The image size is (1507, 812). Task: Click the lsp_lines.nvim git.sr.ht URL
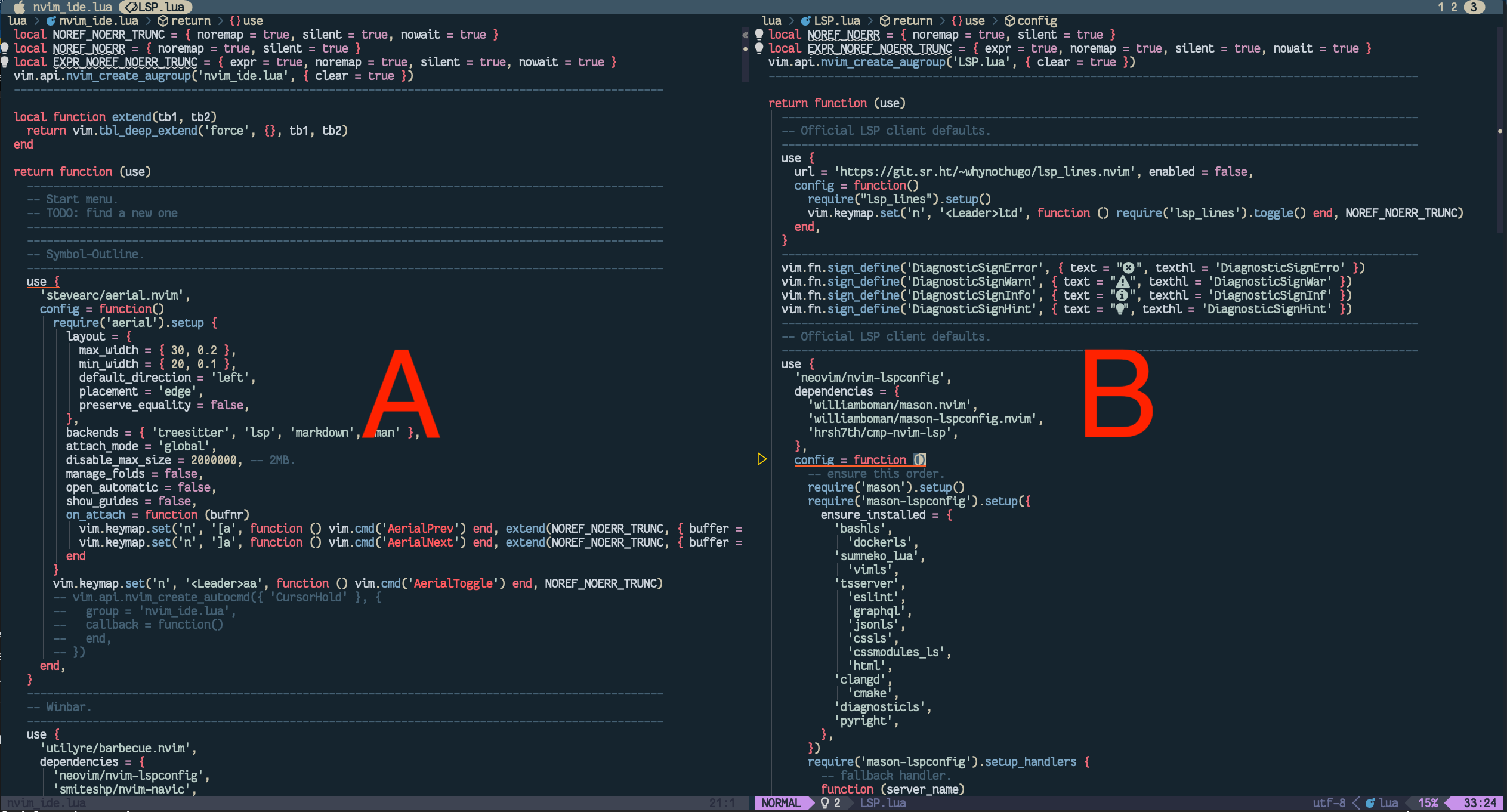[986, 172]
